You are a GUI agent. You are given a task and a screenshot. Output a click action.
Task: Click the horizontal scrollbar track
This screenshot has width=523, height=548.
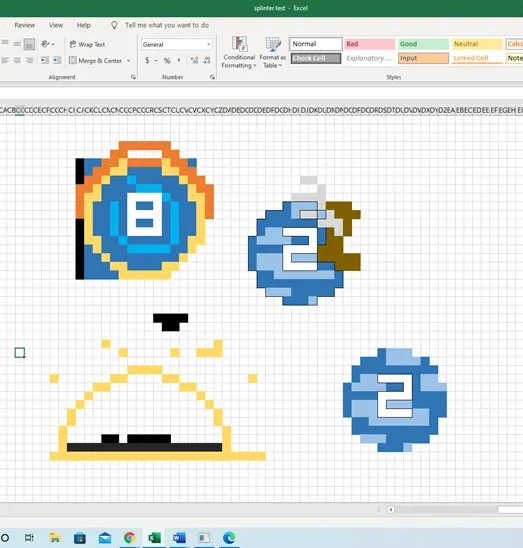(446, 510)
